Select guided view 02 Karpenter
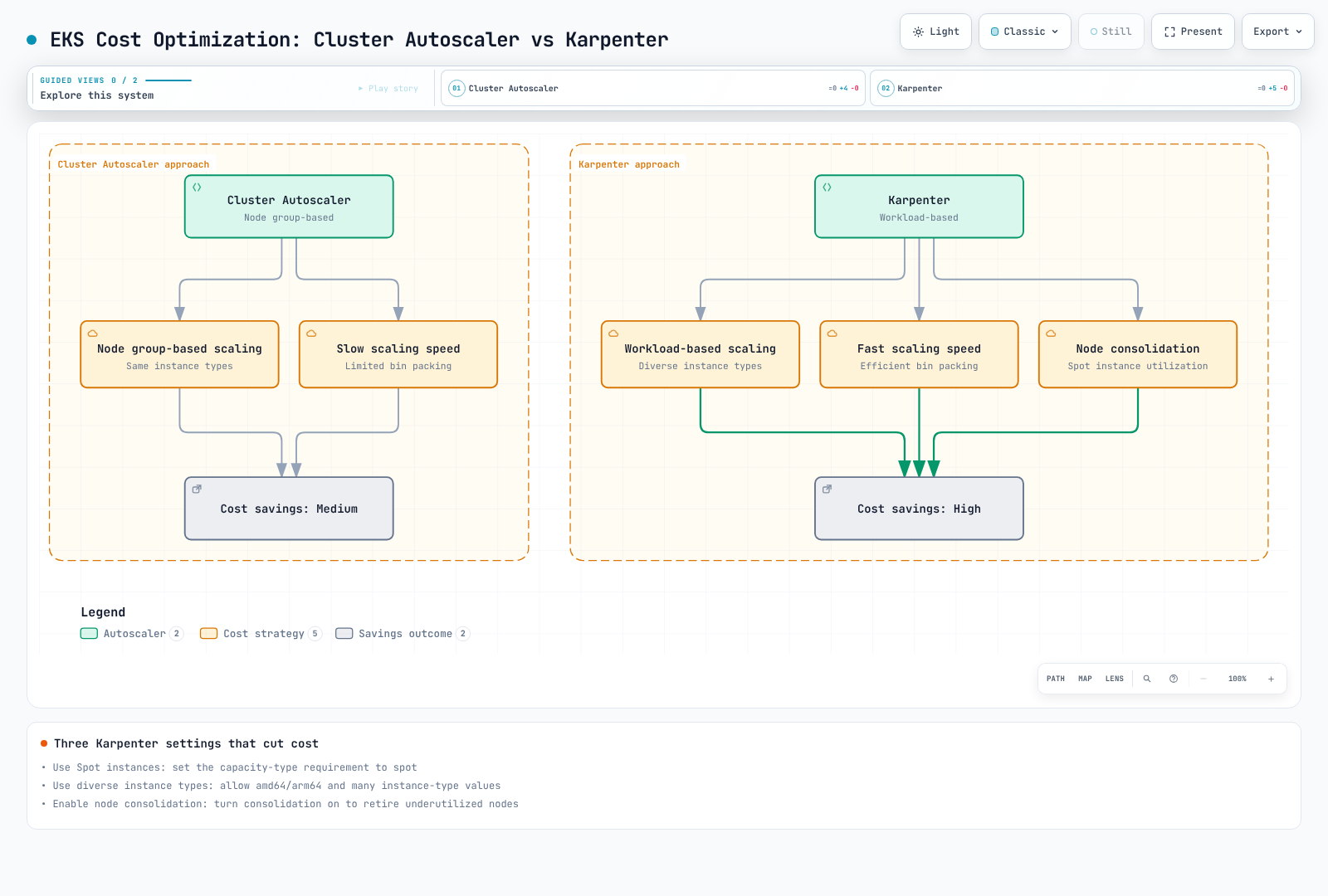Image resolution: width=1328 pixels, height=896 pixels. click(1082, 88)
